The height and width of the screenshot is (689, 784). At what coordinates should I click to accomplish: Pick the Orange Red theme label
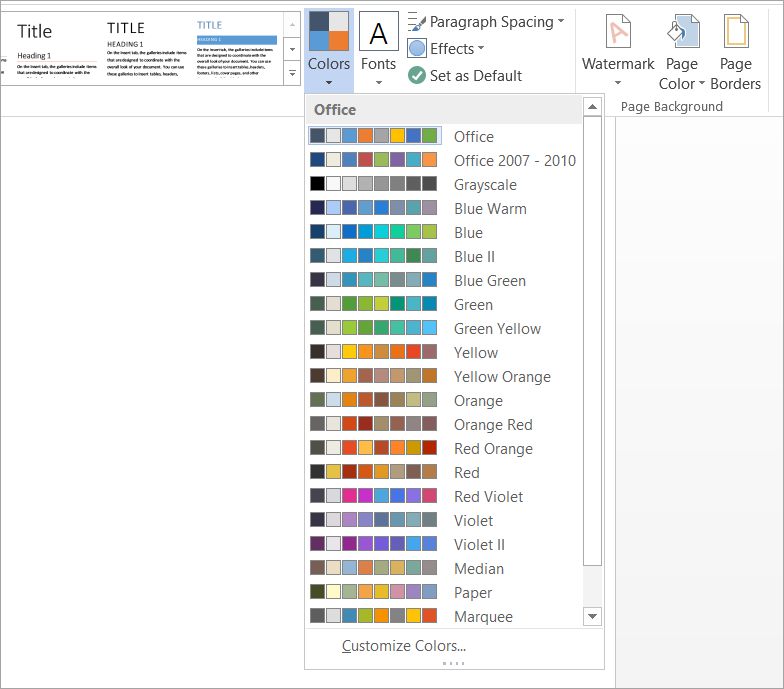click(493, 424)
